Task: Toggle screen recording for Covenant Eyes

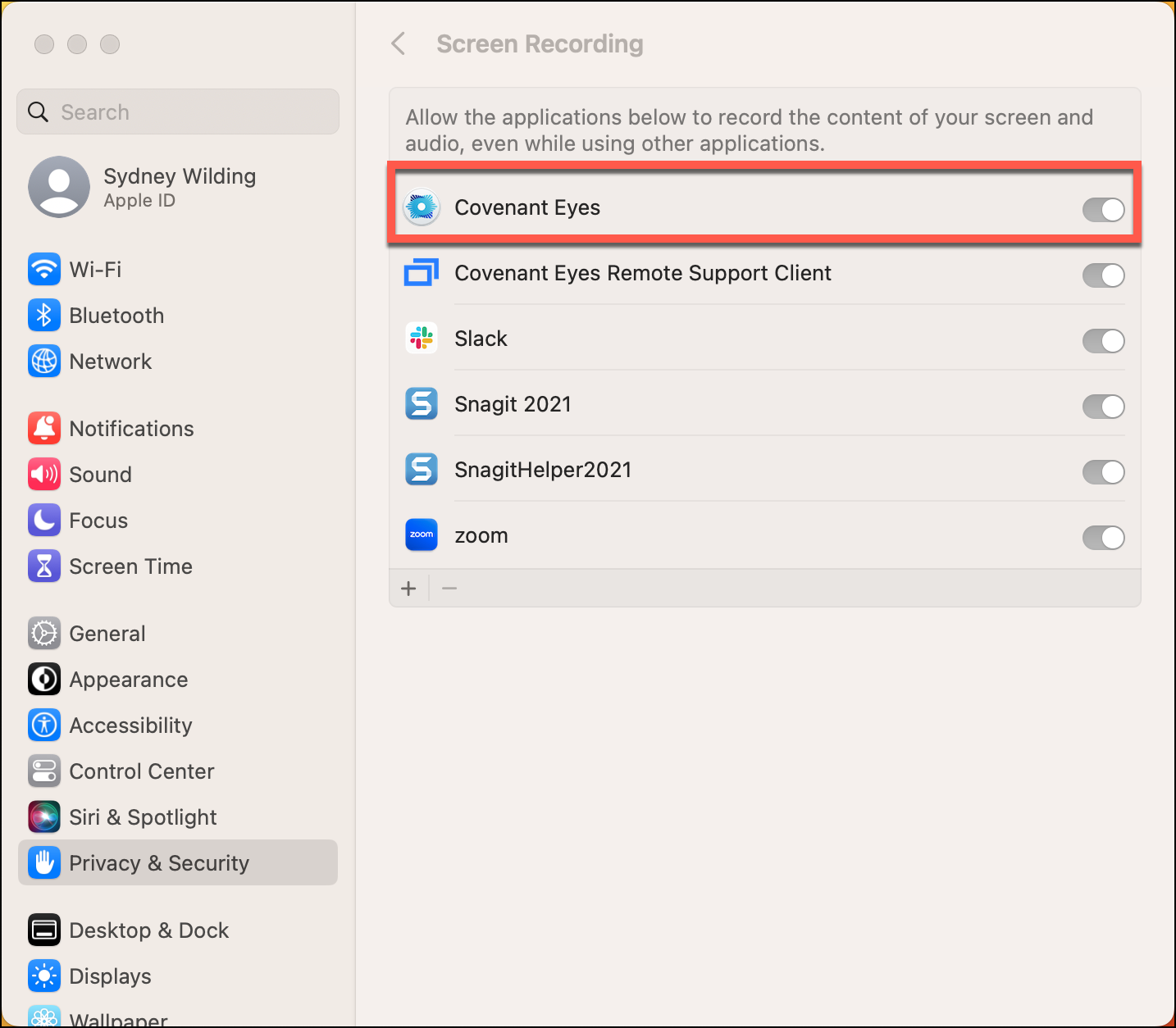Action: (1103, 210)
